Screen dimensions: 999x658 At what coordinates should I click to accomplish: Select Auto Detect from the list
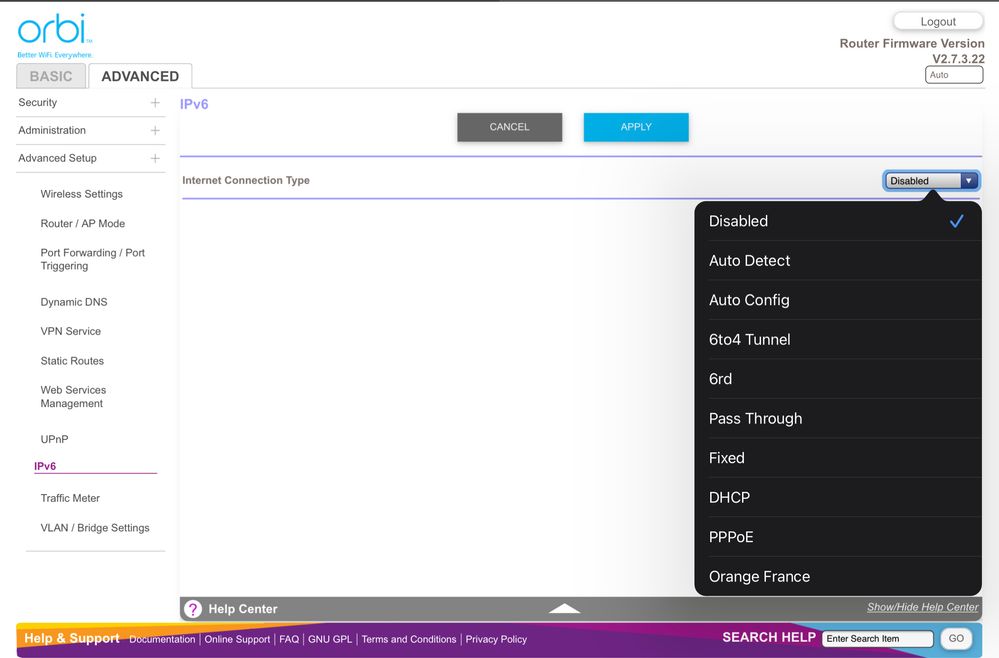point(749,261)
